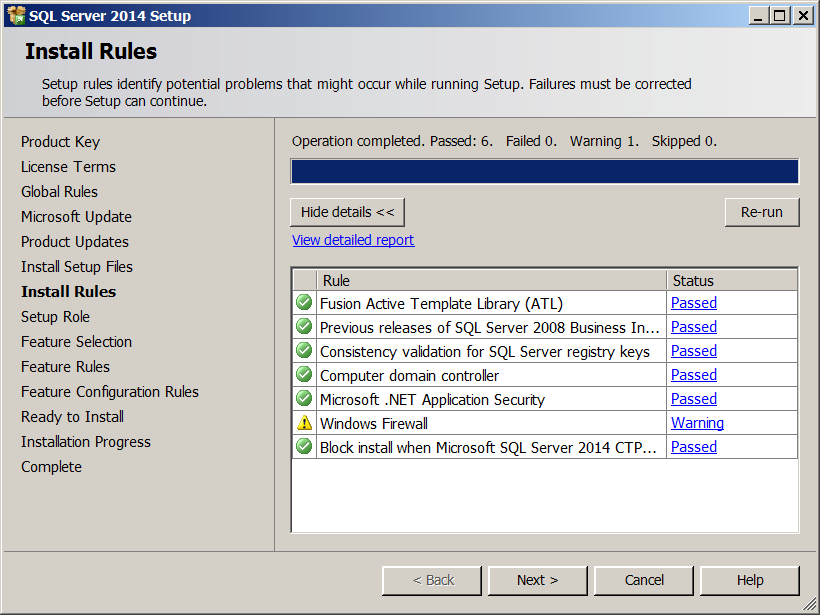This screenshot has width=820, height=615.
Task: Click the disabled Back button
Action: click(432, 580)
